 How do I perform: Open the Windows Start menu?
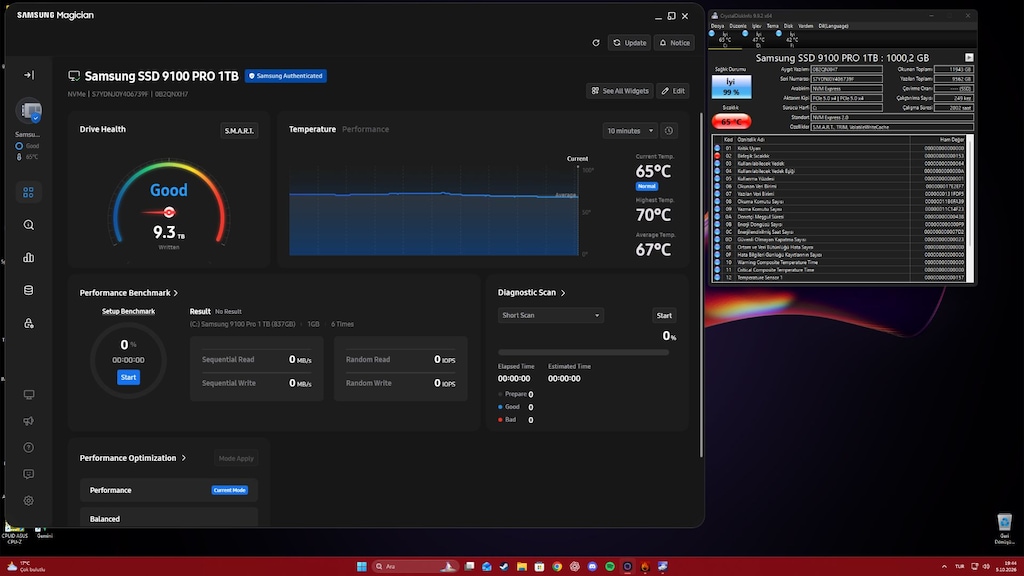tap(361, 566)
